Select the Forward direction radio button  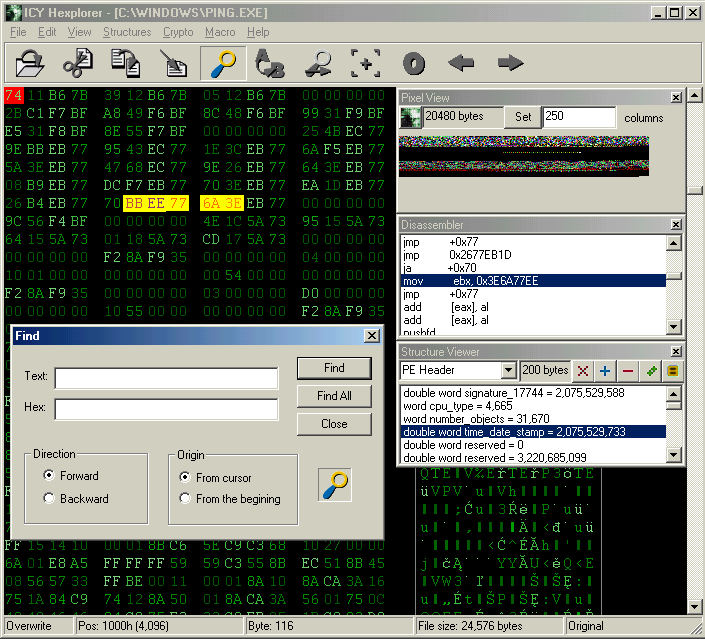click(x=49, y=475)
